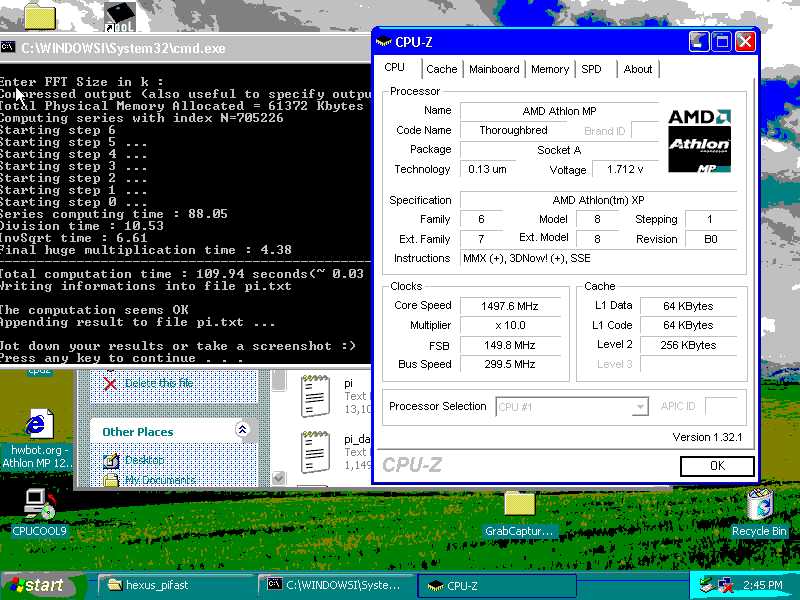800x600 pixels.
Task: Click the L1 Data 64 KBytes value
Action: tap(688, 306)
